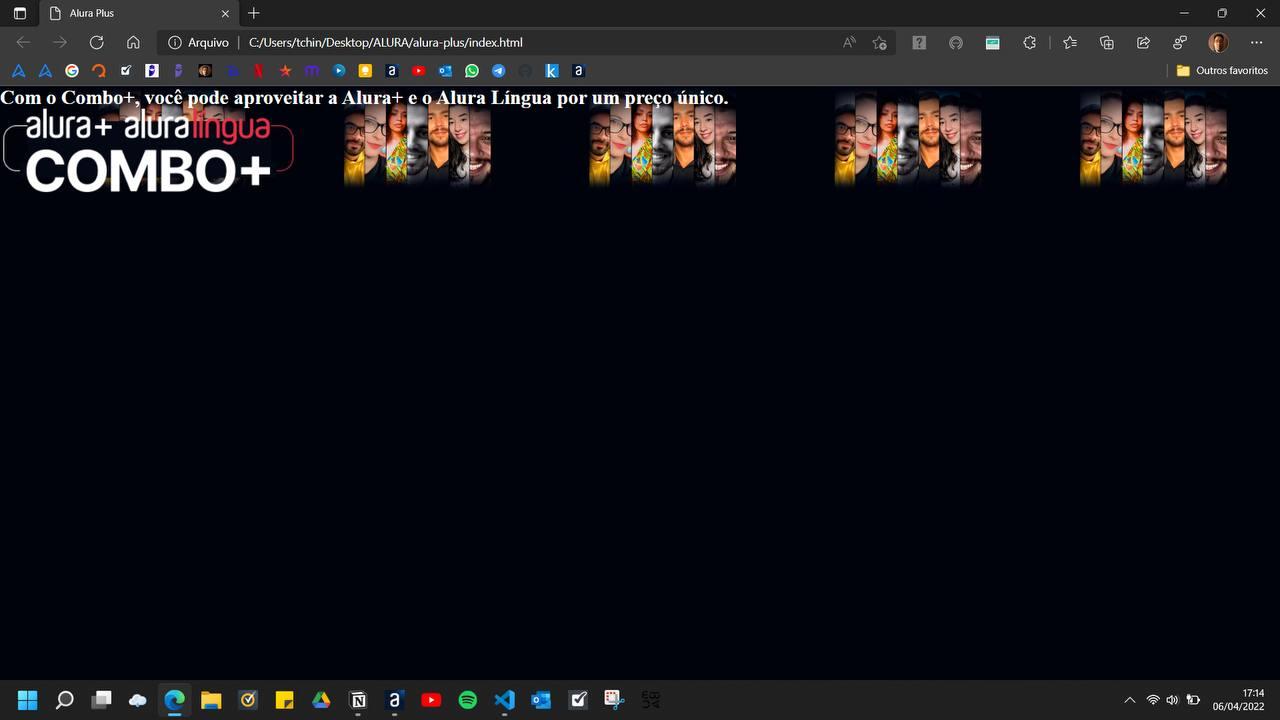Open the Outlook bookmark in favorites bar
Viewport: 1280px width, 720px height.
click(445, 71)
